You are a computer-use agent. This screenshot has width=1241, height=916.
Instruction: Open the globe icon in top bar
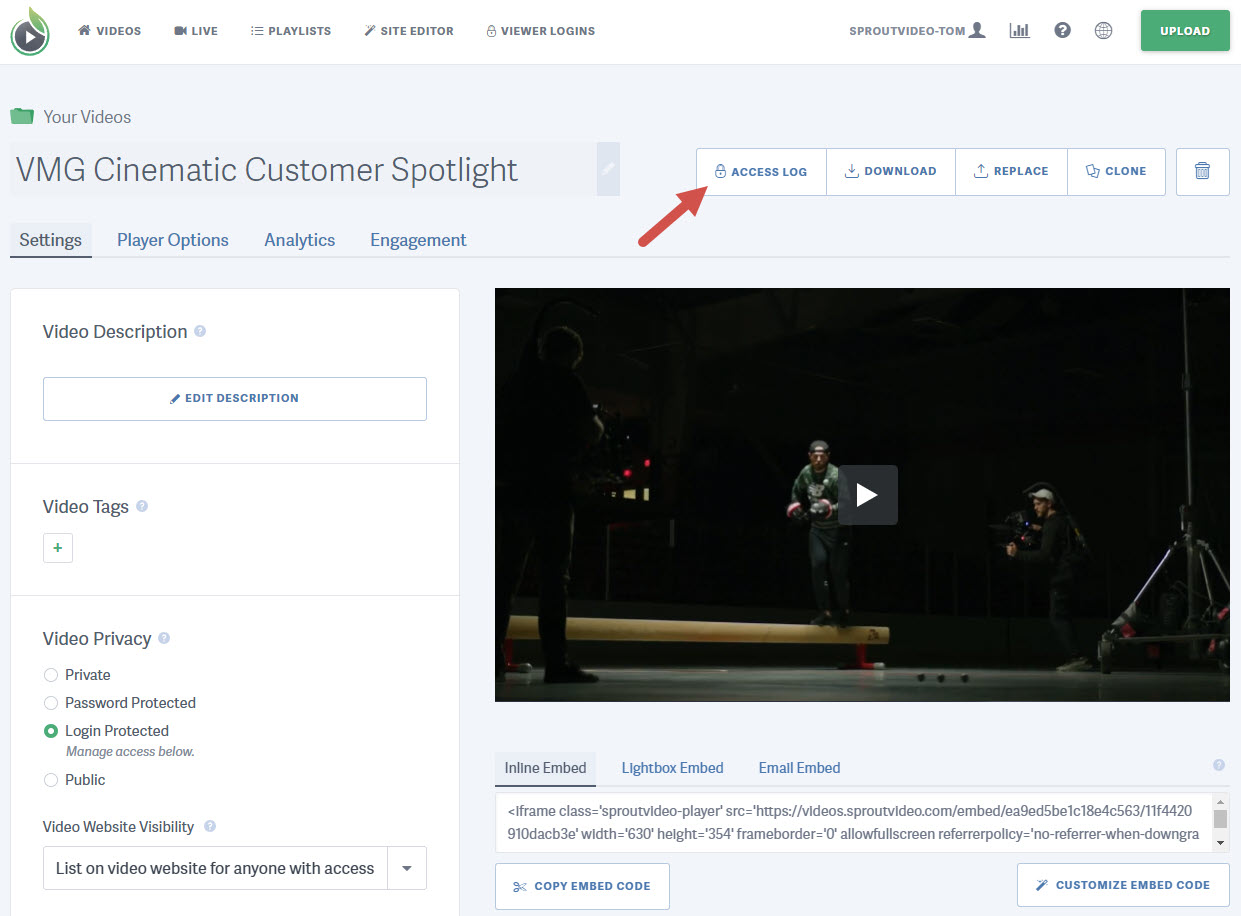point(1103,31)
